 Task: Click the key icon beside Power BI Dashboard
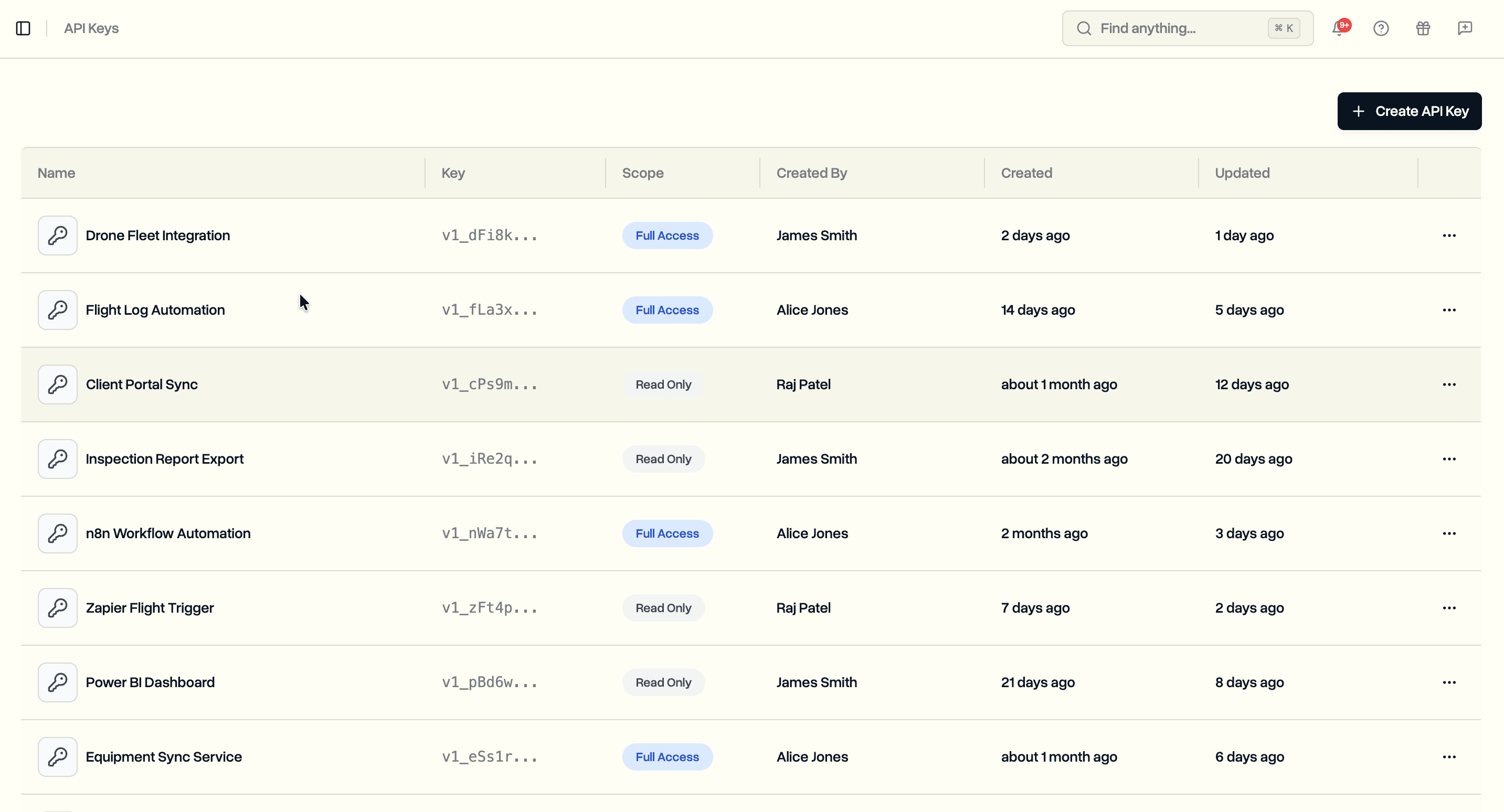click(x=57, y=682)
